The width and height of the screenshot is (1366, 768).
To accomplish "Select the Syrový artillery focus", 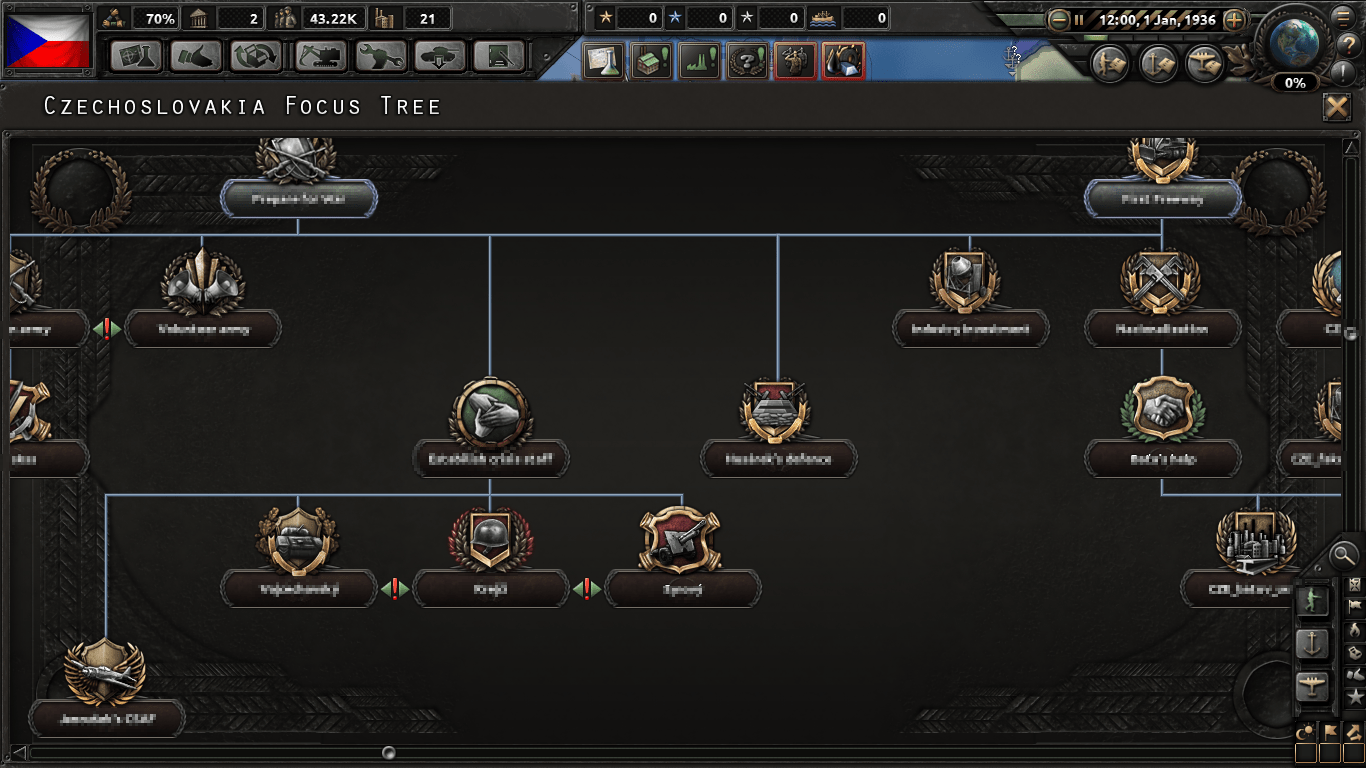I will (x=682, y=588).
